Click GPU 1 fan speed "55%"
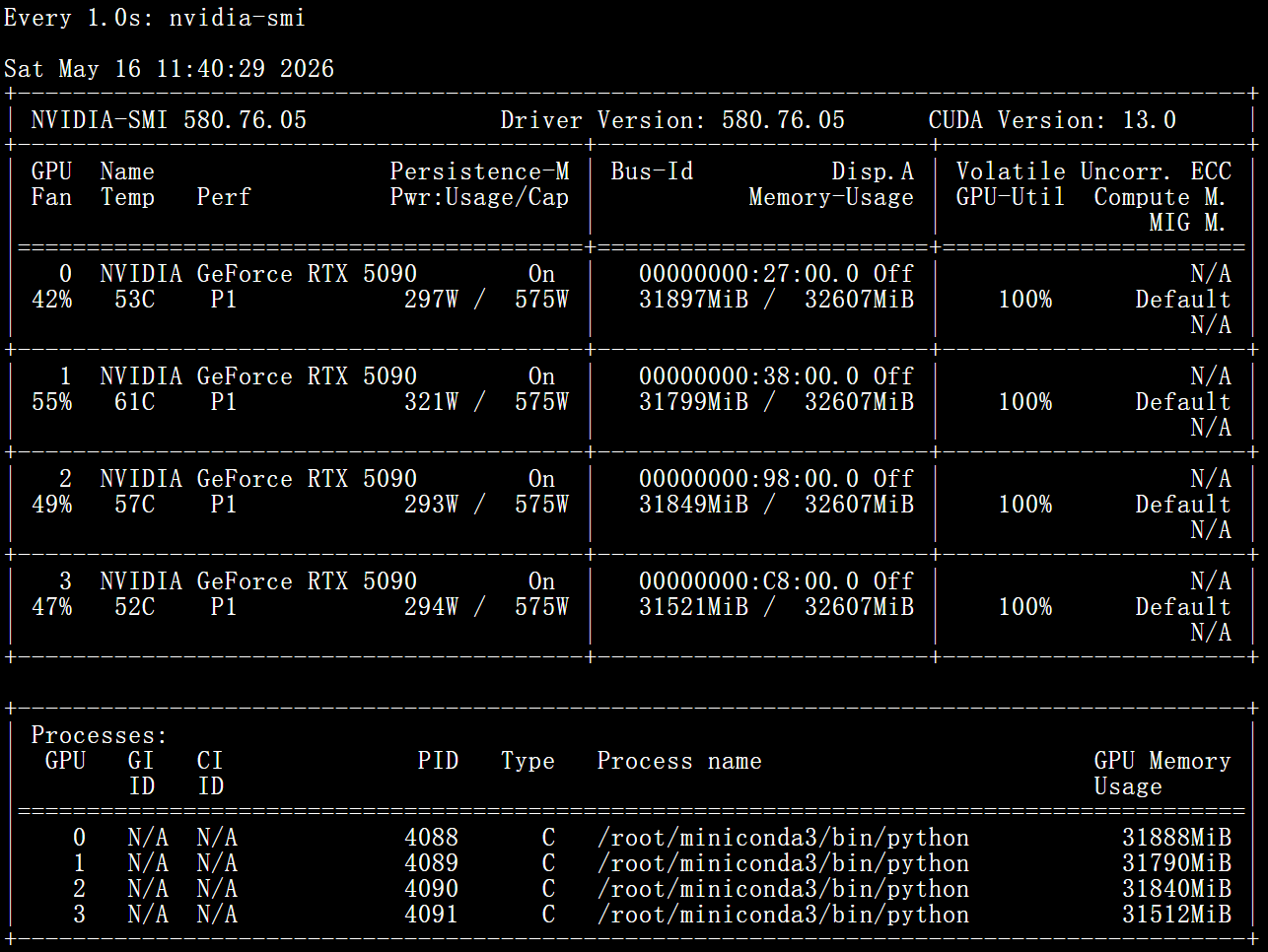 (51, 402)
